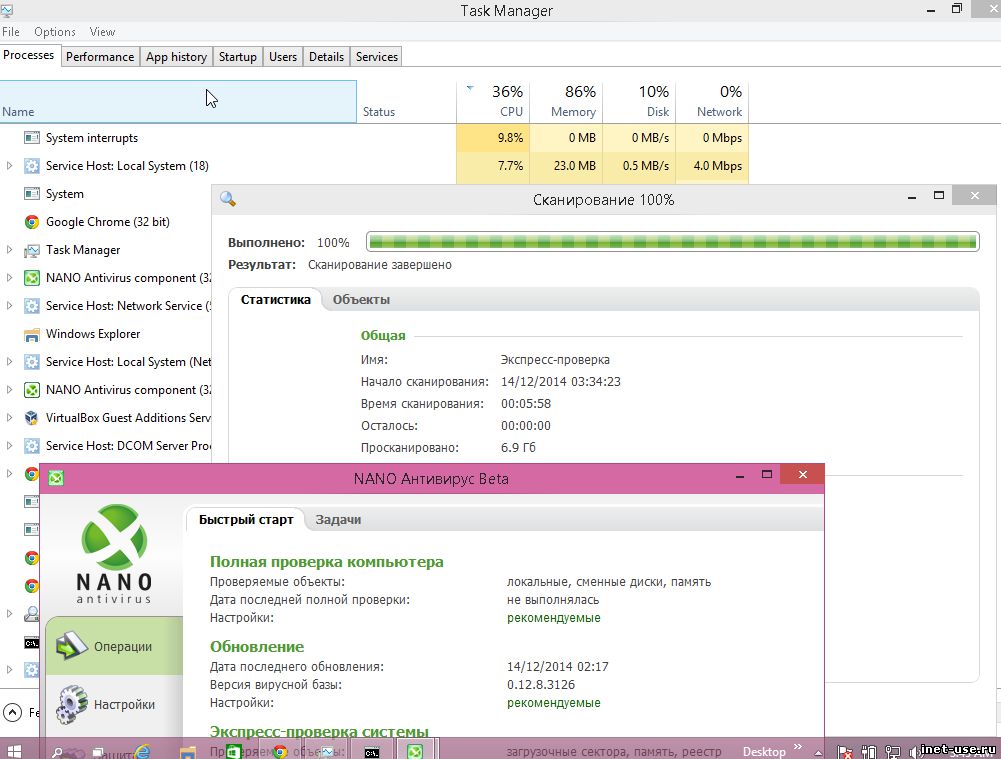
Task: Open the Windows Start button
Action: click(x=15, y=752)
